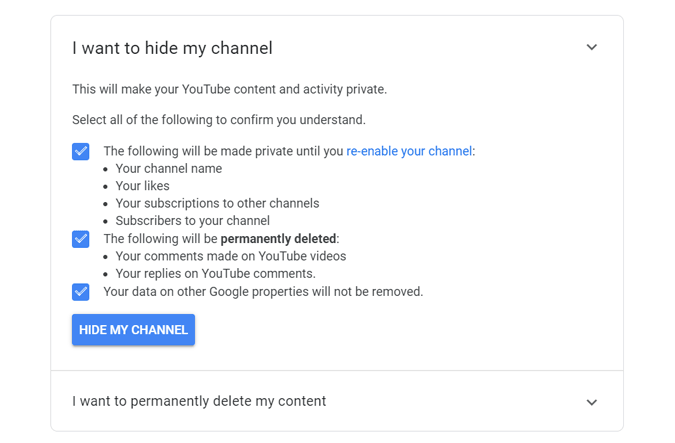
Task: Click 'Your data on other Google properties' label
Action: pyautogui.click(x=263, y=292)
